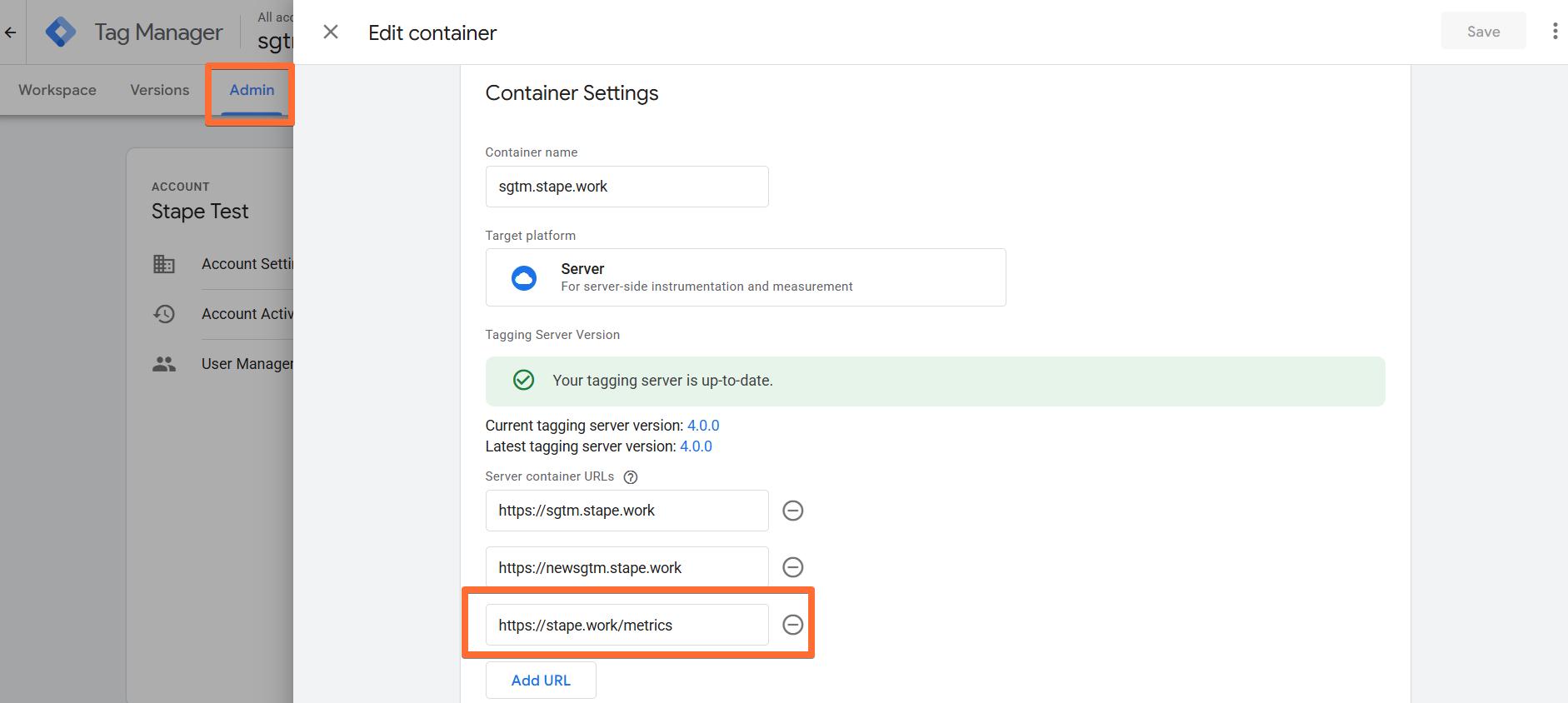Edit the https://sgtm.stape.work URL field

tap(627, 511)
